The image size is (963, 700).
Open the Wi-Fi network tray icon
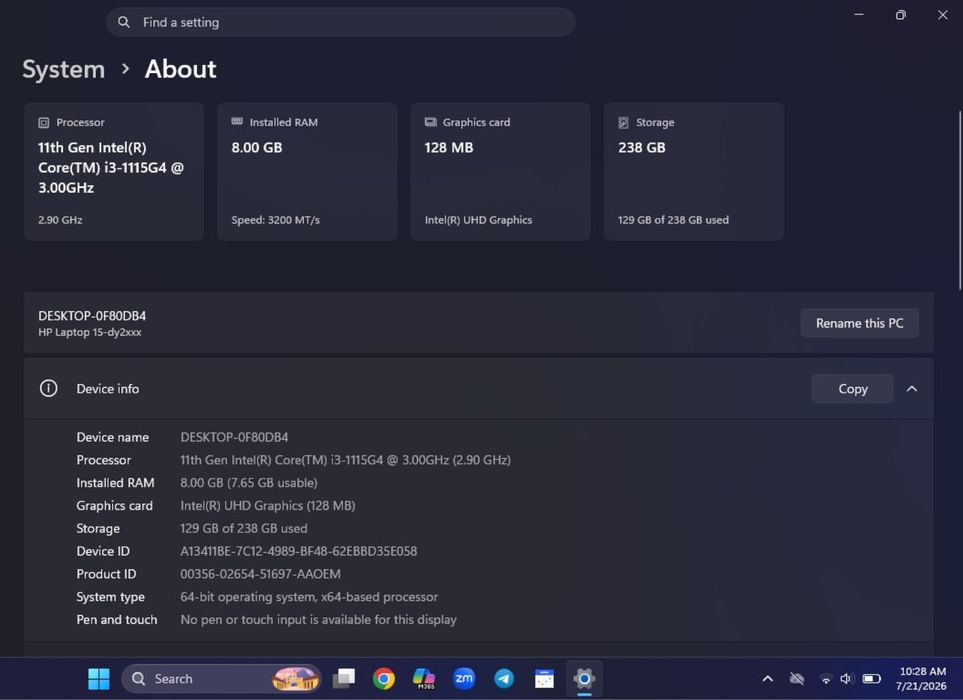tap(825, 679)
